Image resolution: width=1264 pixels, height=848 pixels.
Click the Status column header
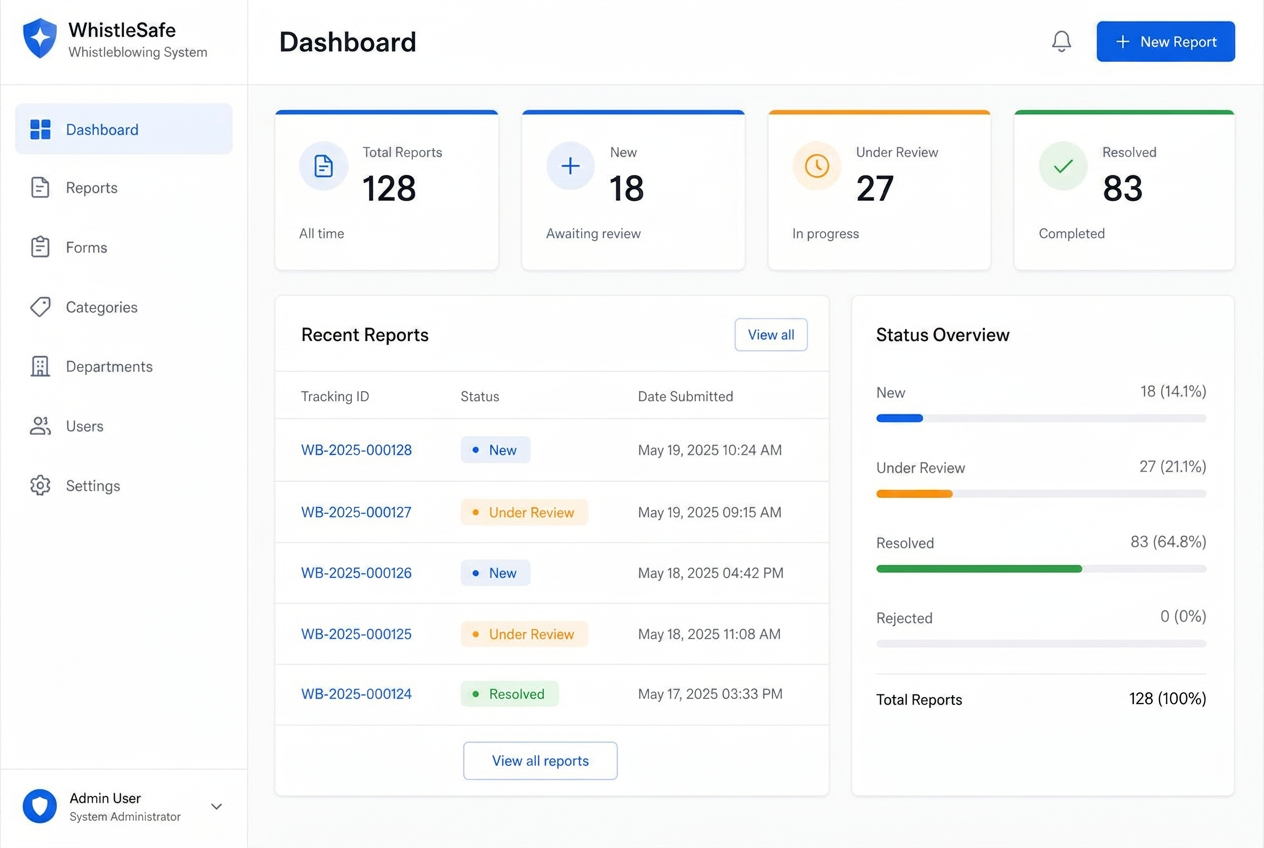[x=480, y=397]
